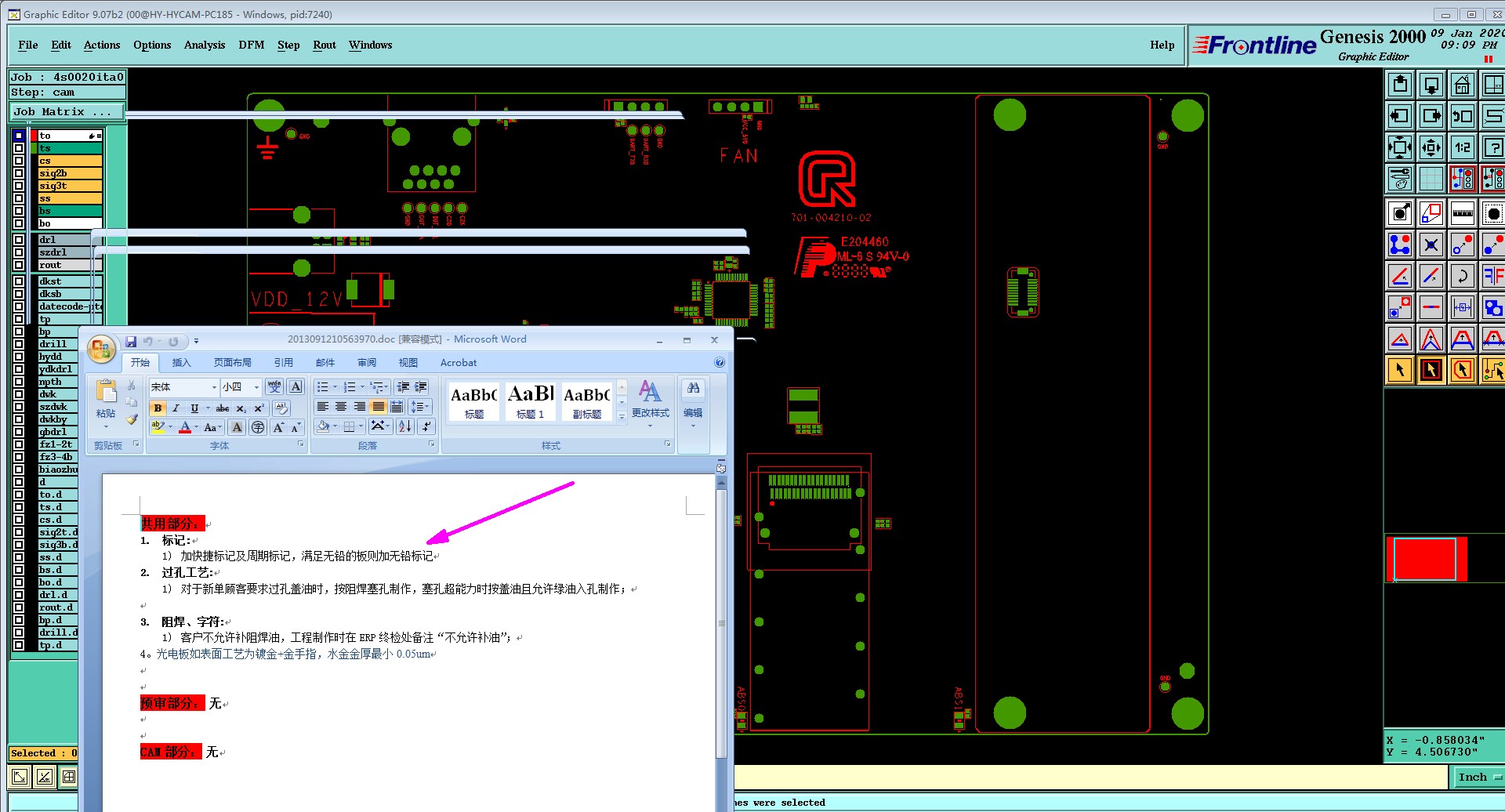Toggle Italic in Word ribbon
The image size is (1505, 812).
[176, 408]
